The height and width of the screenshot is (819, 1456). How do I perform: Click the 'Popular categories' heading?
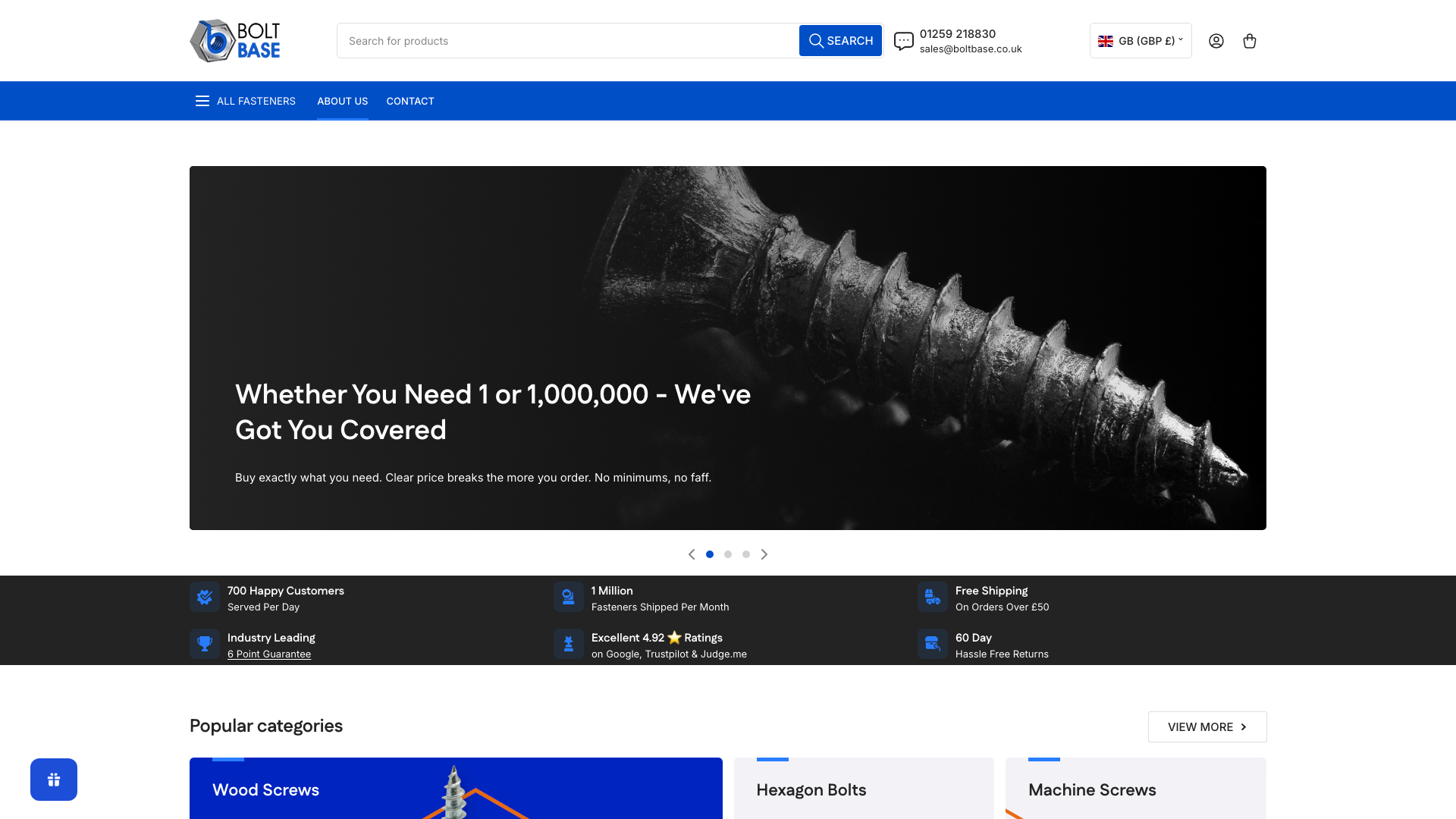266,726
